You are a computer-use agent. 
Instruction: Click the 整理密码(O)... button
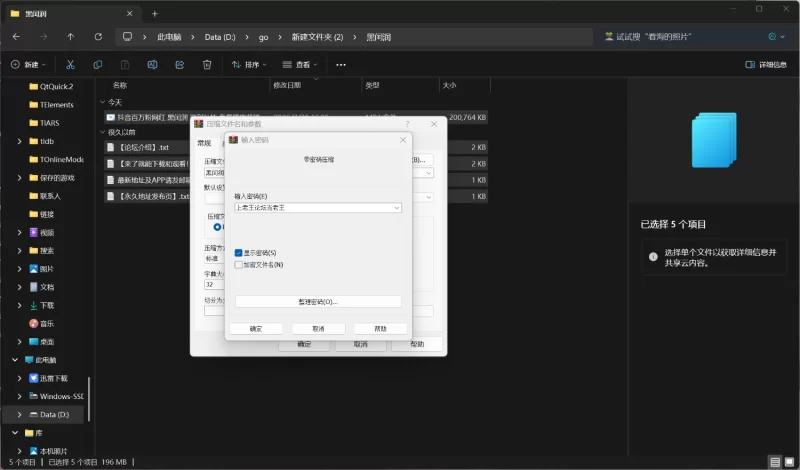tap(318, 302)
